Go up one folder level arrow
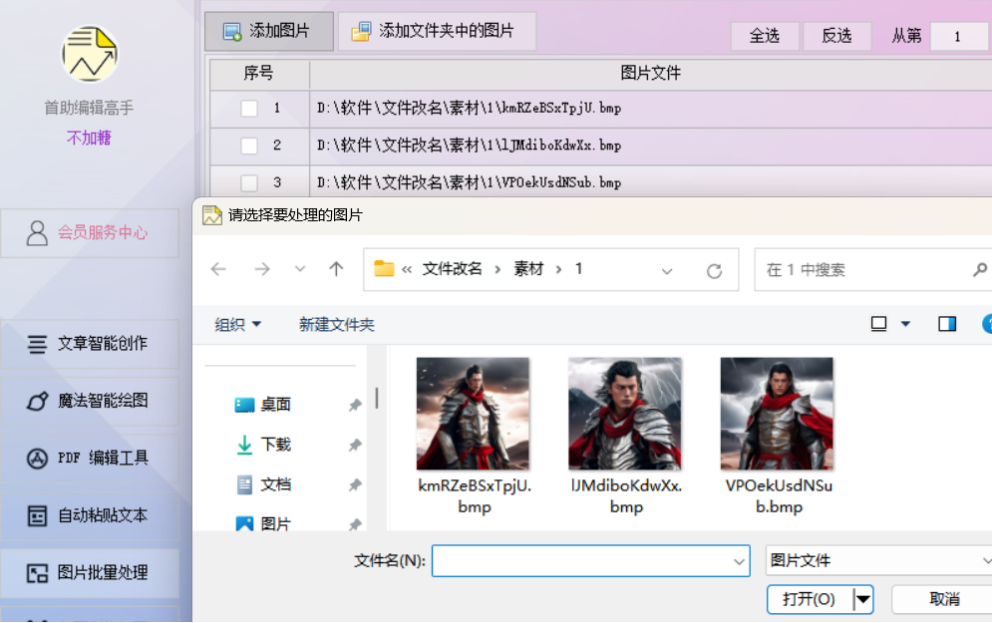The width and height of the screenshot is (992, 623). [336, 269]
